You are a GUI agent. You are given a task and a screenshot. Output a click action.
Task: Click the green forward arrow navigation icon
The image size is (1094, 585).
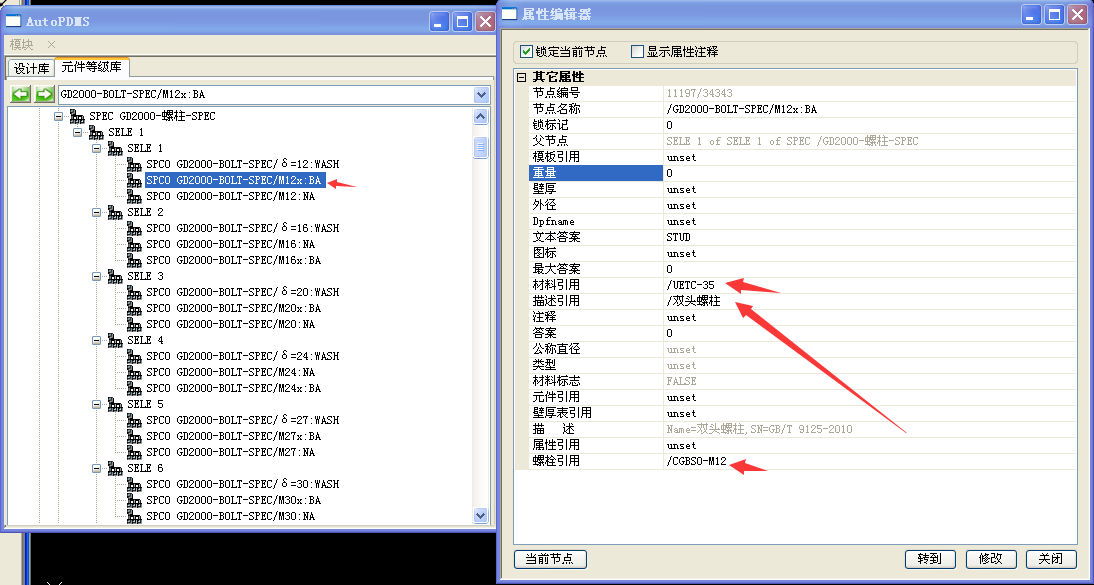pos(44,94)
